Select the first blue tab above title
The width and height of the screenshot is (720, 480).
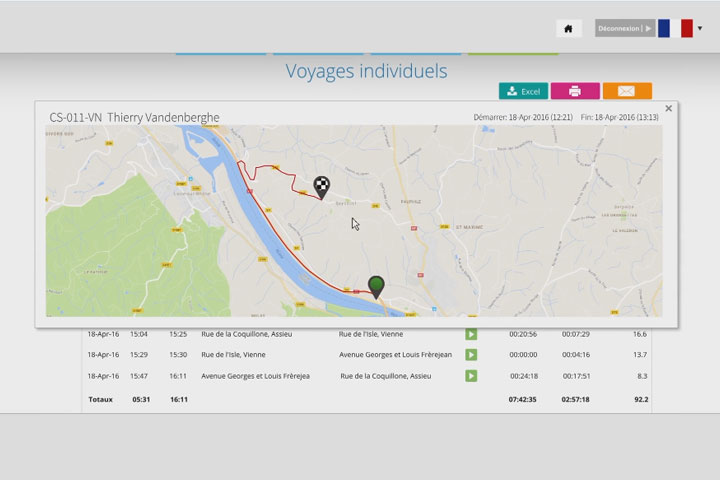point(221,53)
